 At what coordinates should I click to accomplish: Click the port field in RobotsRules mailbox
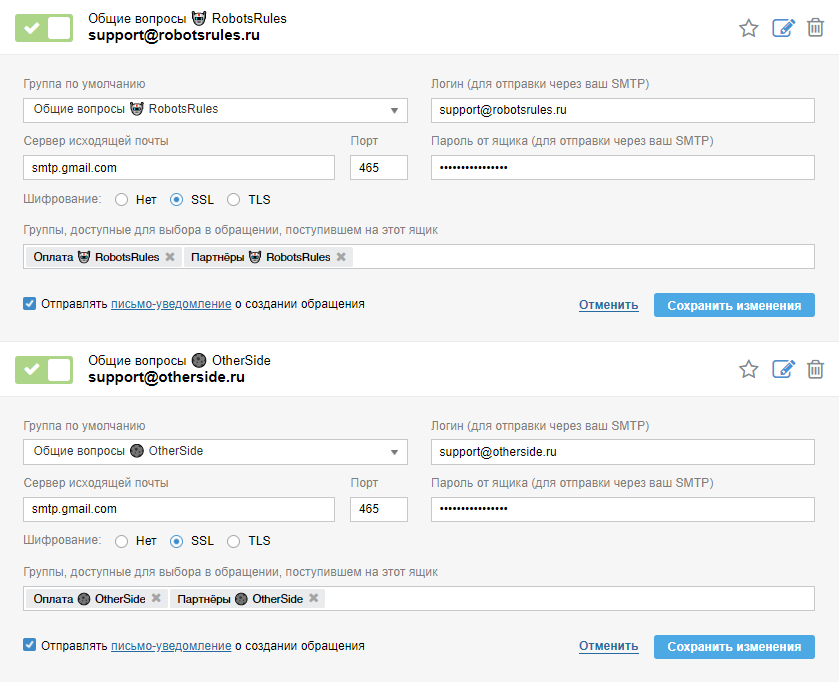pyautogui.click(x=379, y=168)
